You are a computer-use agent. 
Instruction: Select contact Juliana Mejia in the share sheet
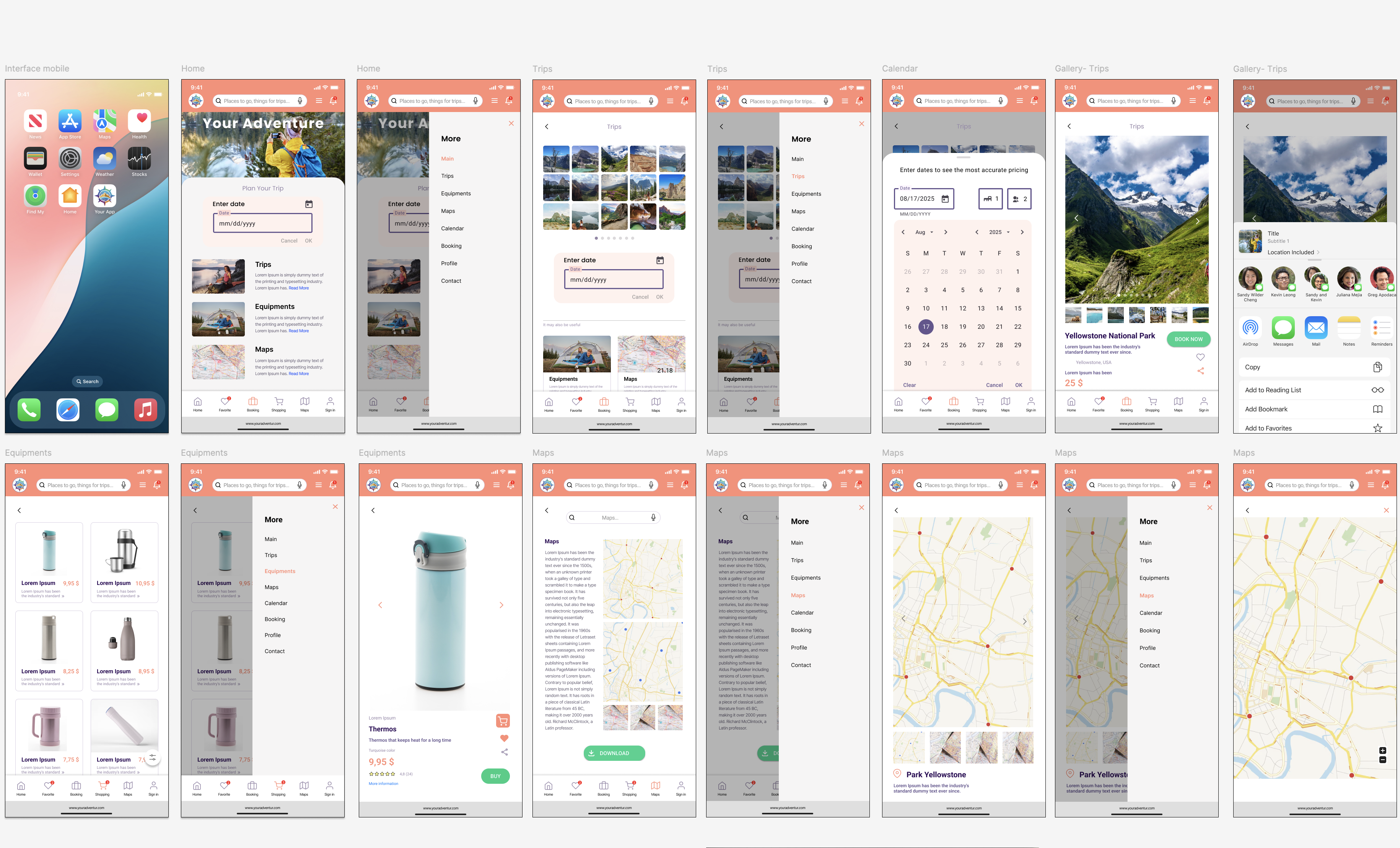pyautogui.click(x=1349, y=278)
